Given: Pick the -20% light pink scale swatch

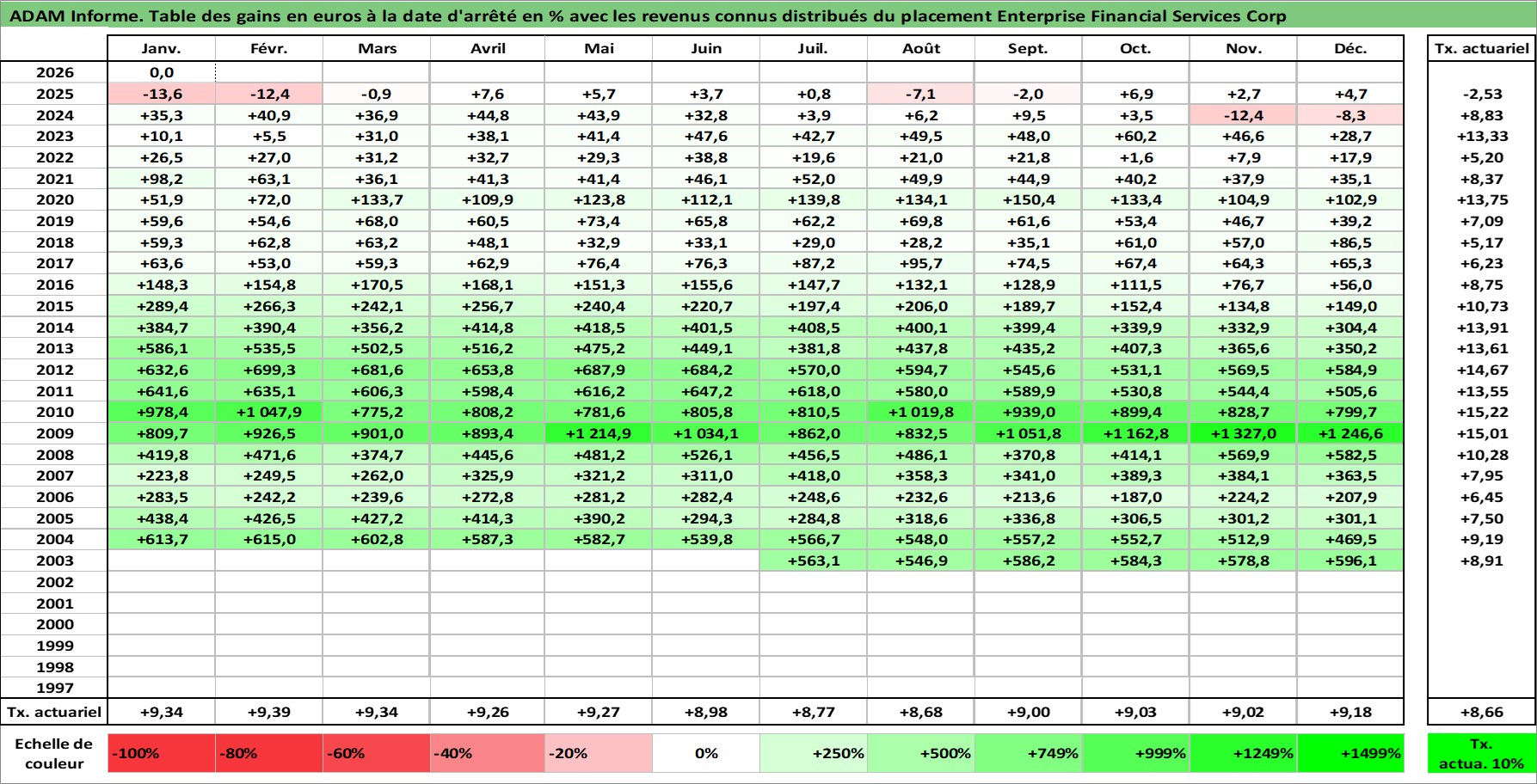Looking at the screenshot, I should click(x=599, y=753).
